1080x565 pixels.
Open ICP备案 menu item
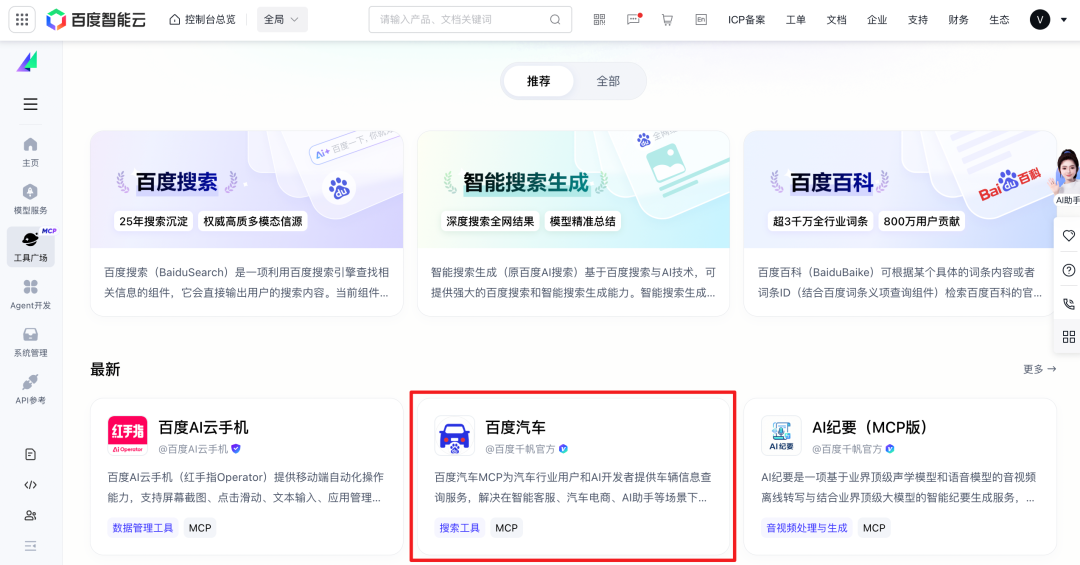[747, 19]
